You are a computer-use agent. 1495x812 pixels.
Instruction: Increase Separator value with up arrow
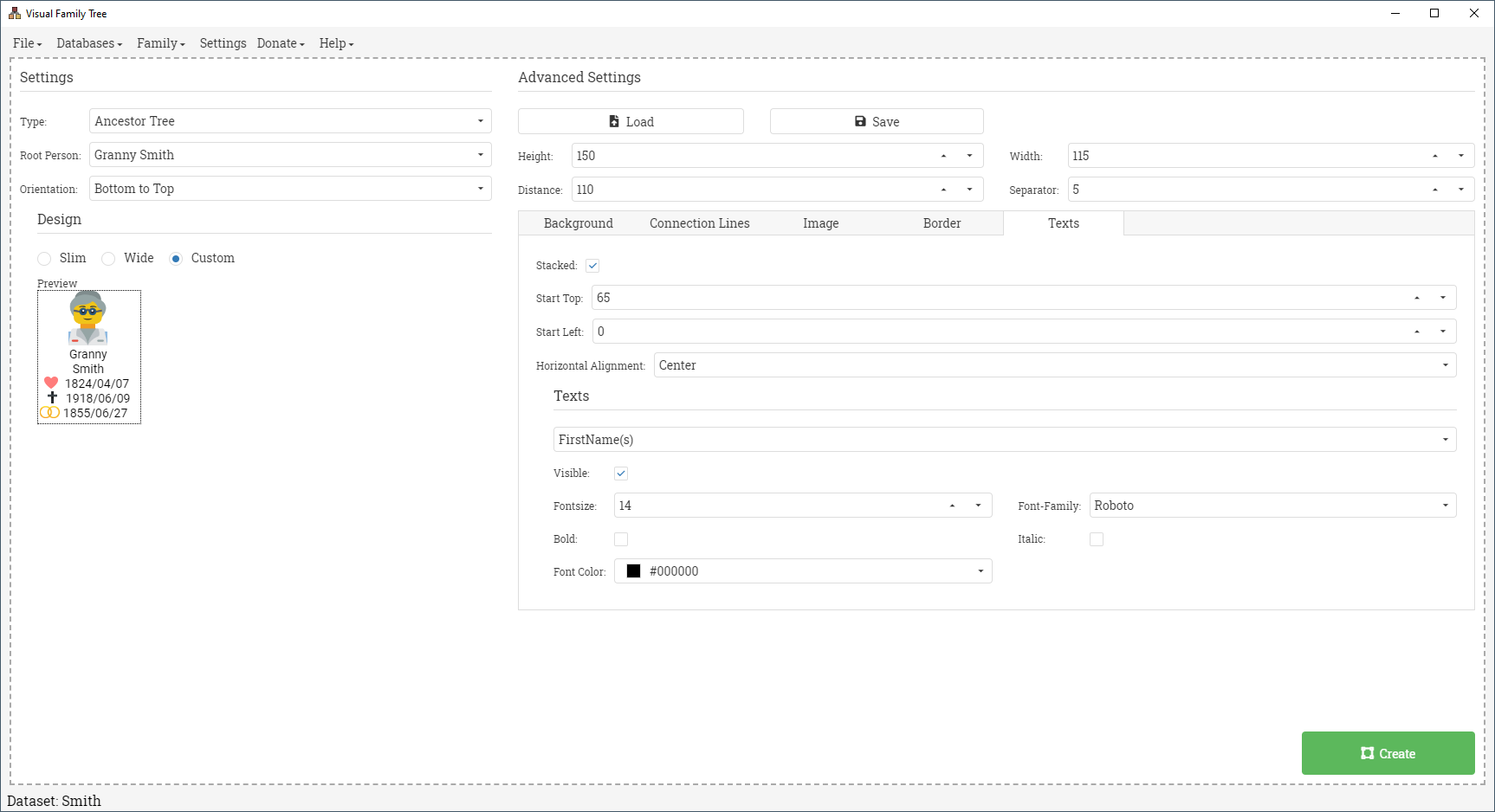(x=1435, y=190)
